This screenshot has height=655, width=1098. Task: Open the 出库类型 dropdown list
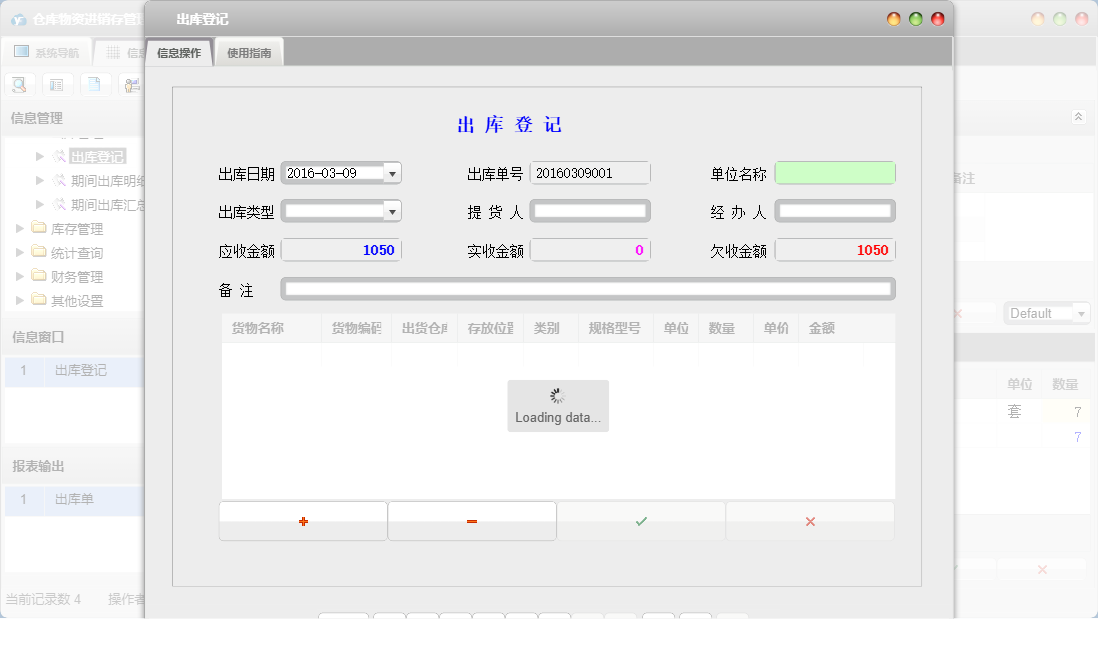[x=394, y=211]
